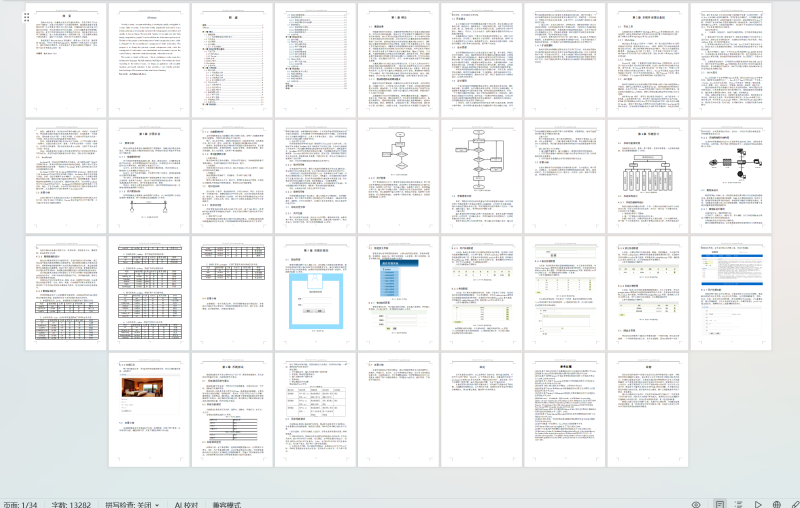Viewport: 800px width, 508px height.
Task: Toggle eye protection mode in status bar
Action: pos(696,504)
